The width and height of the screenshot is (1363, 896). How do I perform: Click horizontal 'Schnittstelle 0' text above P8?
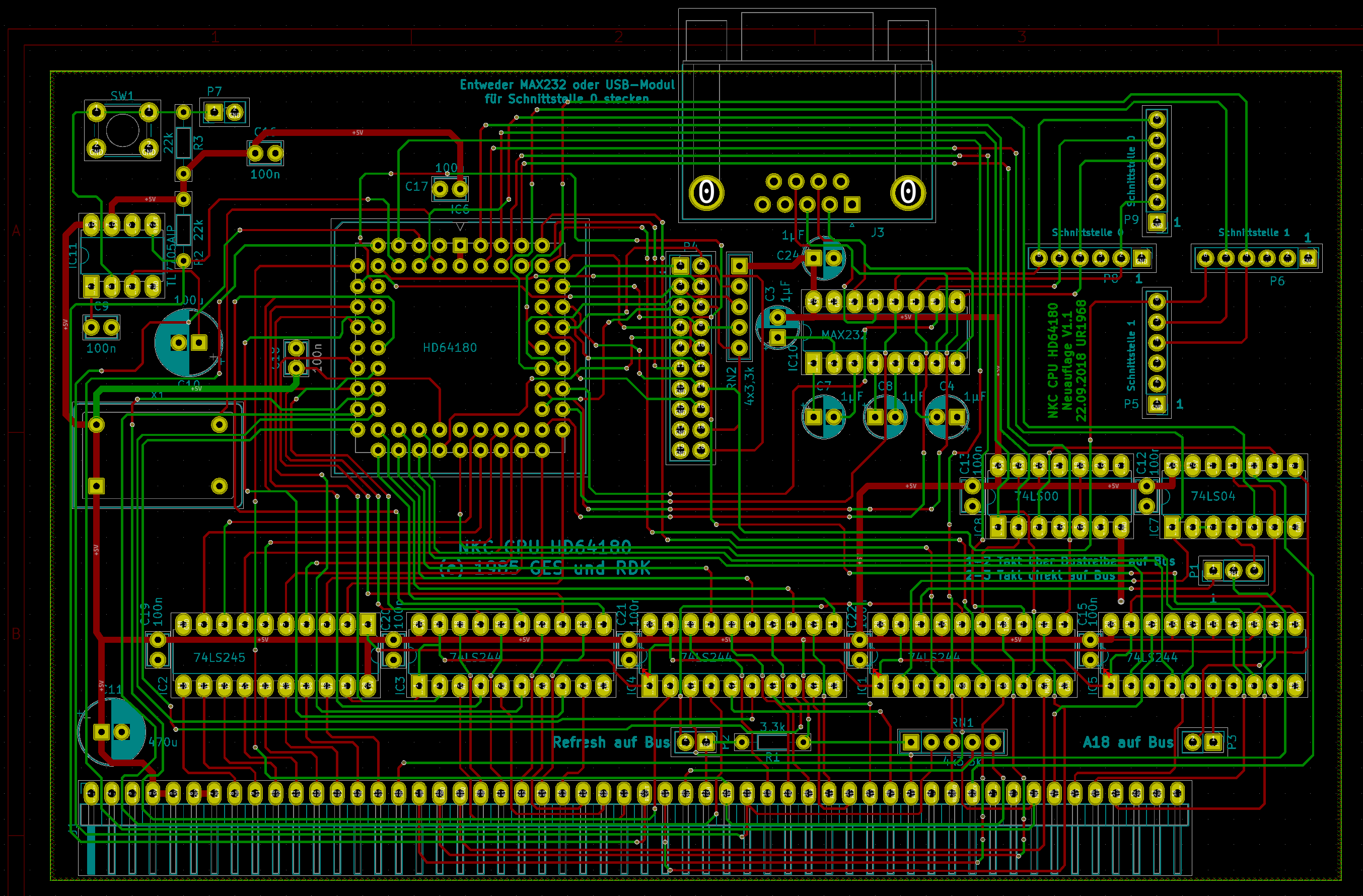(1088, 233)
